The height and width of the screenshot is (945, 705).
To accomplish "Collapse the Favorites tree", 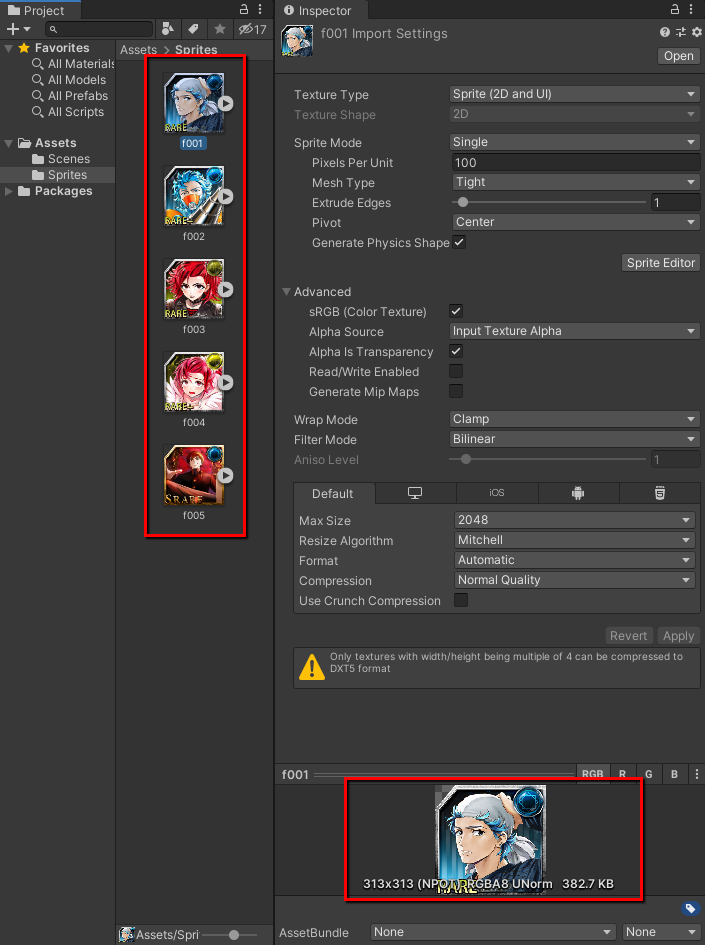I will (8, 48).
